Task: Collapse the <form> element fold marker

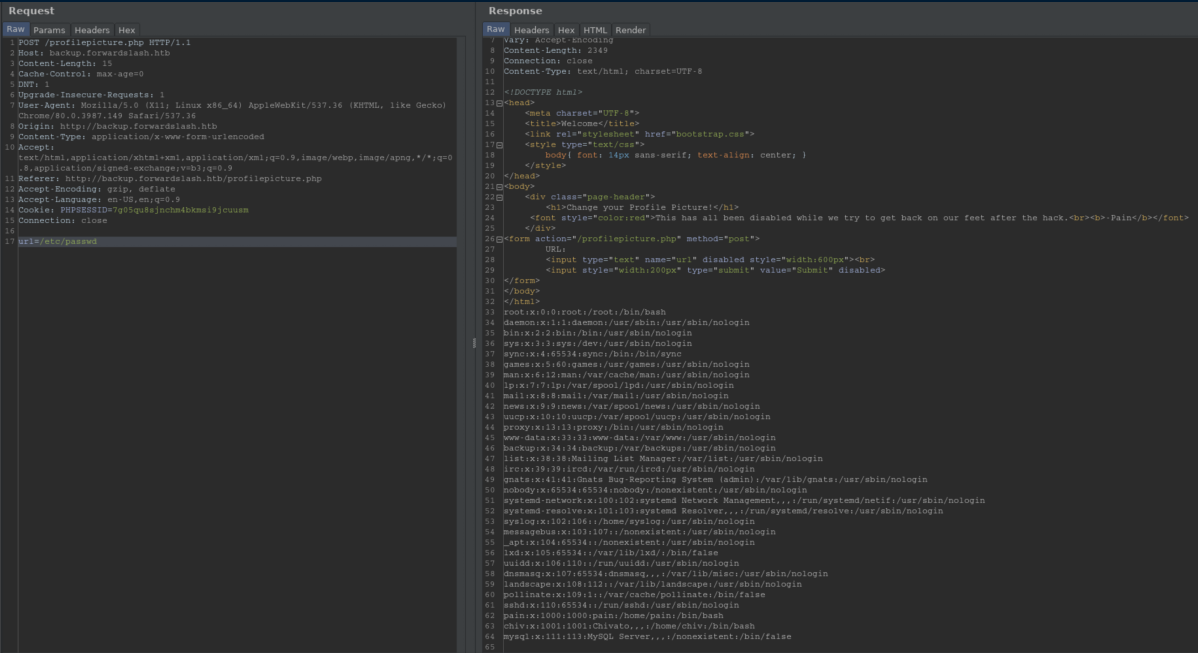Action: [499, 239]
